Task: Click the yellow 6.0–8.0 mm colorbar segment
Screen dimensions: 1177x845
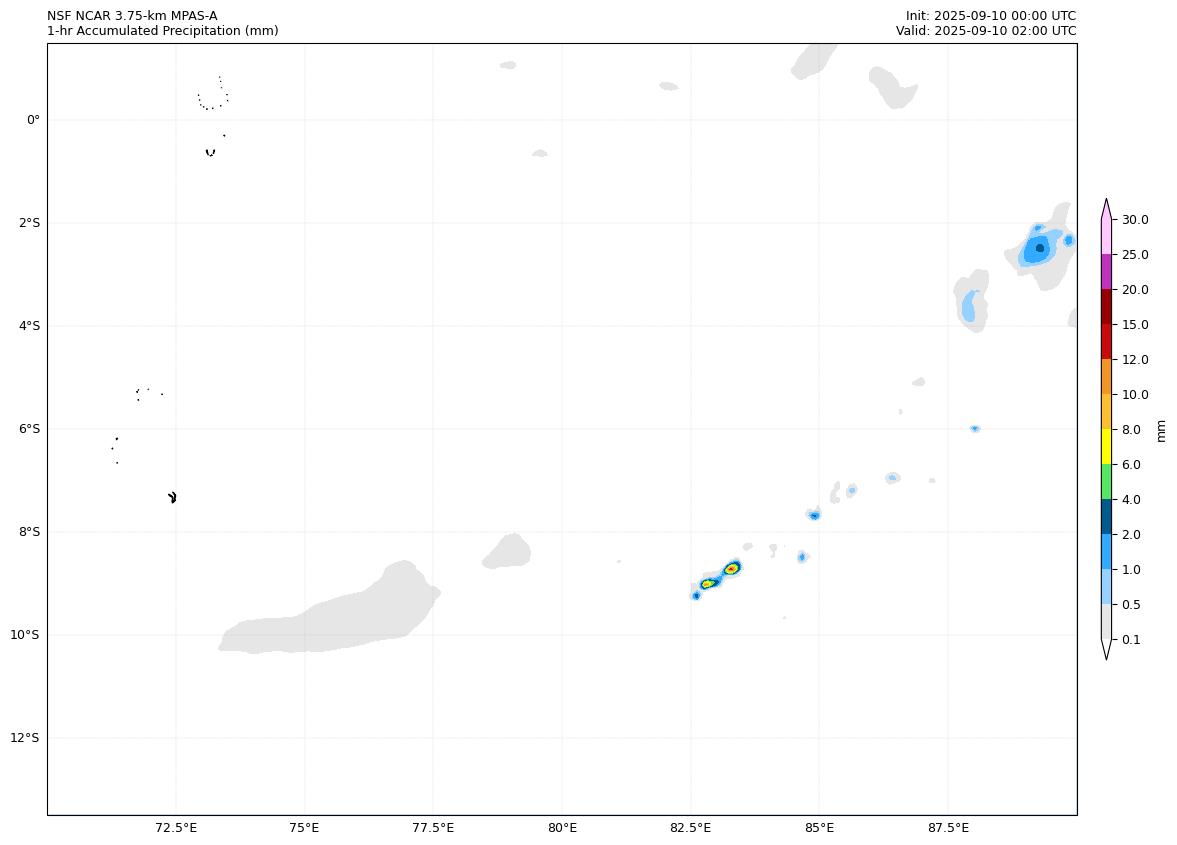Action: 1106,446
